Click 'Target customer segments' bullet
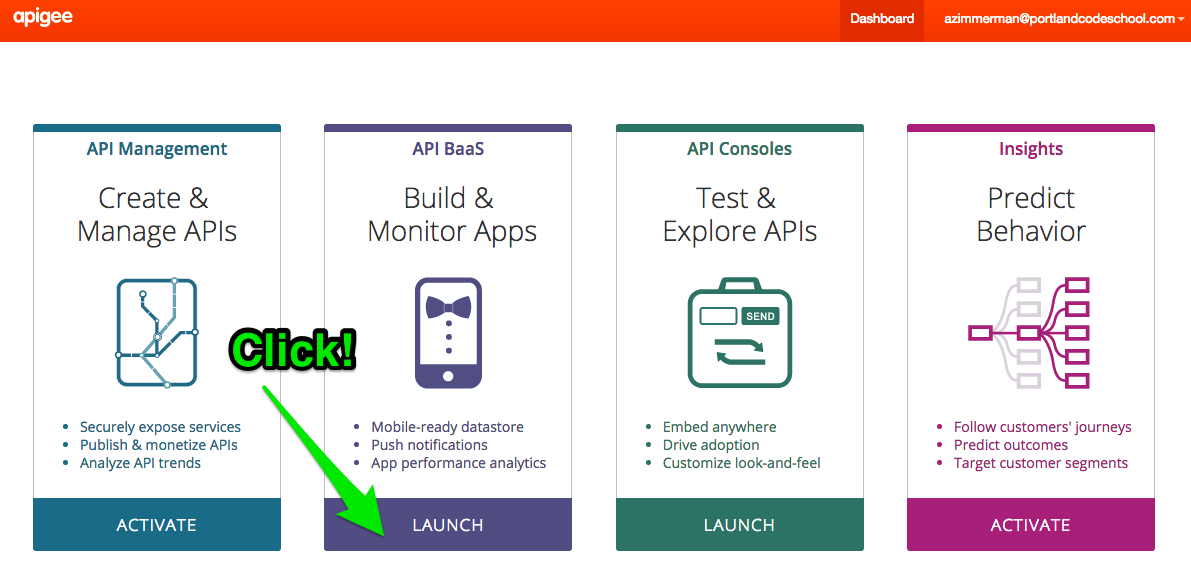The height and width of the screenshot is (580, 1191). pyautogui.click(x=1041, y=463)
